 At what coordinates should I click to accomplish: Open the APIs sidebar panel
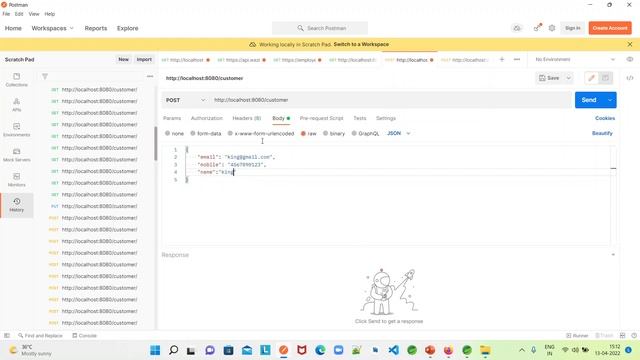click(16, 104)
